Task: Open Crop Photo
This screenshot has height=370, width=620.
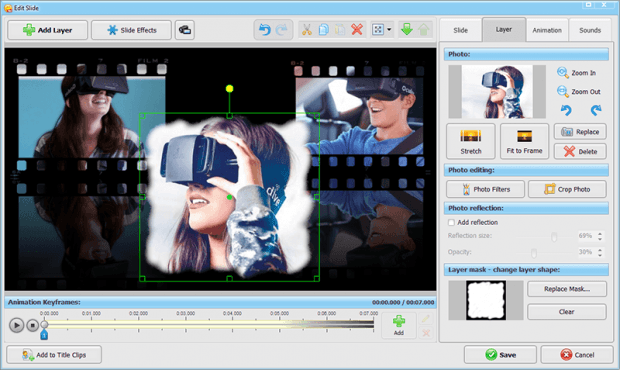Action: 567,189
